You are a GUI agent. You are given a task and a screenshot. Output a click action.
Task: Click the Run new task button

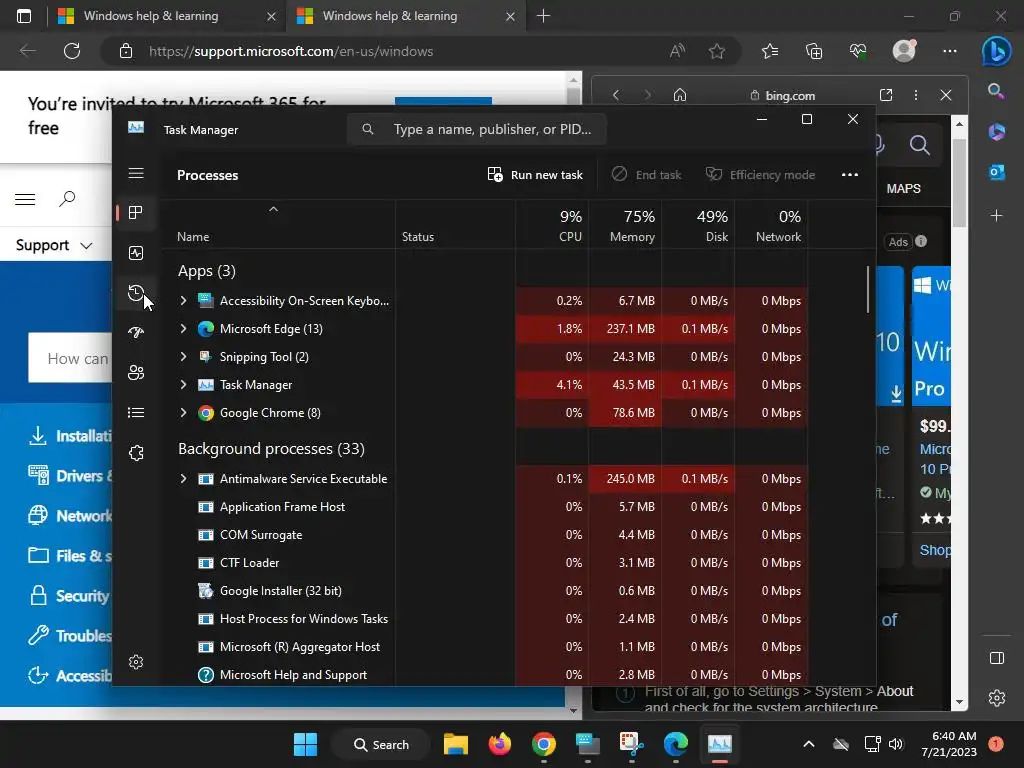tap(535, 174)
